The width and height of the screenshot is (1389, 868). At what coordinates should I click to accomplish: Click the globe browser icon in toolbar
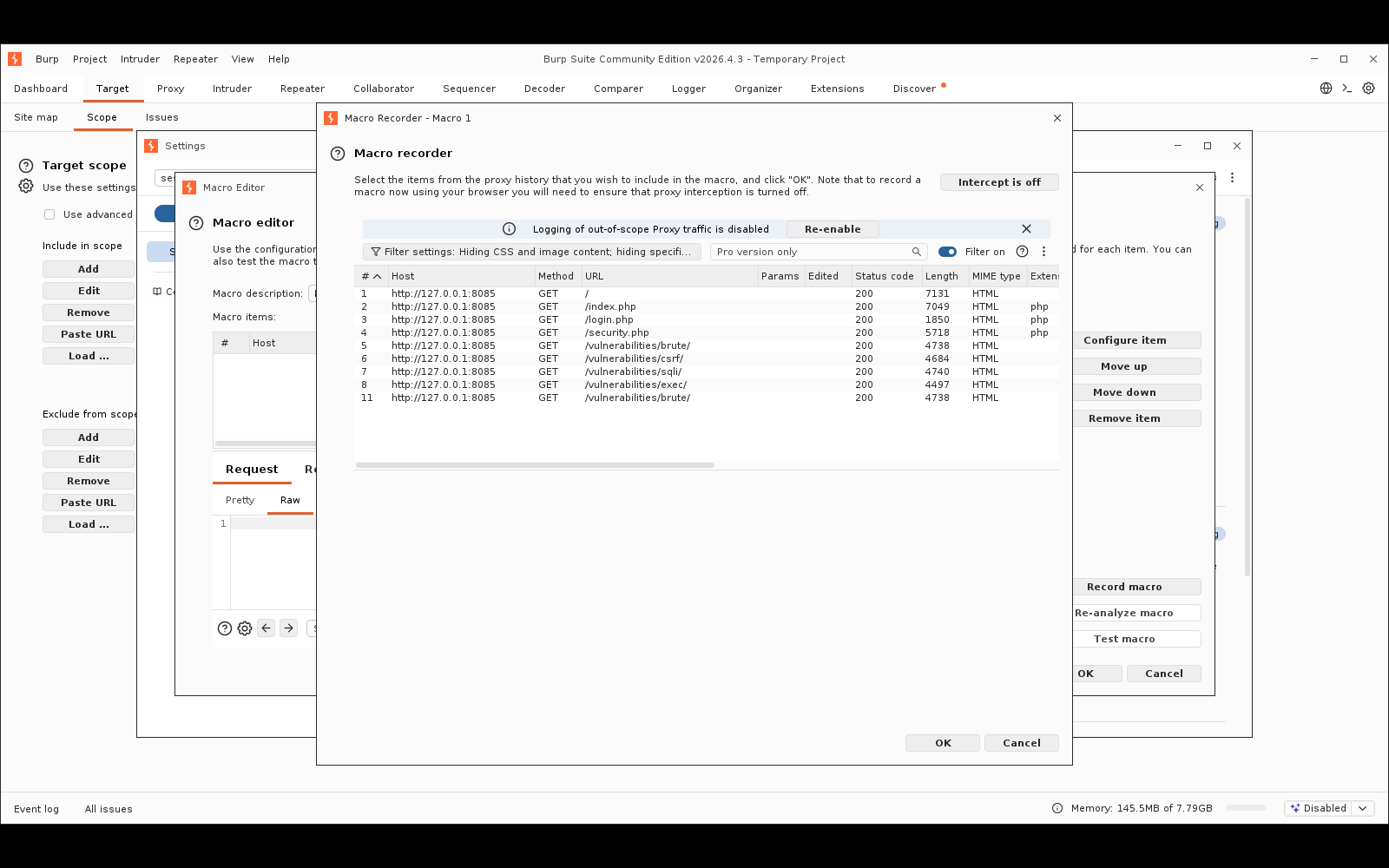(1326, 89)
